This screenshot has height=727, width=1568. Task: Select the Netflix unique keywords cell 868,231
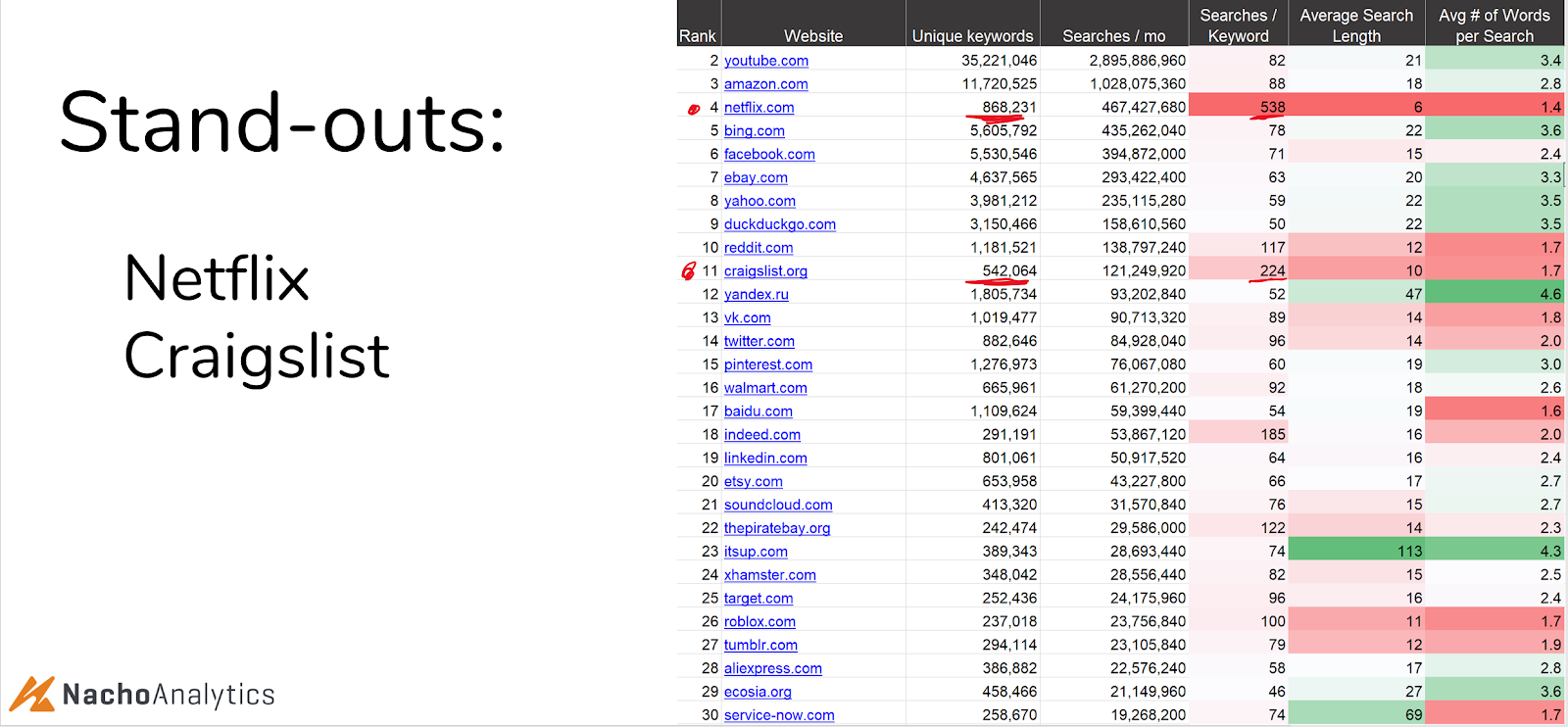(x=973, y=108)
